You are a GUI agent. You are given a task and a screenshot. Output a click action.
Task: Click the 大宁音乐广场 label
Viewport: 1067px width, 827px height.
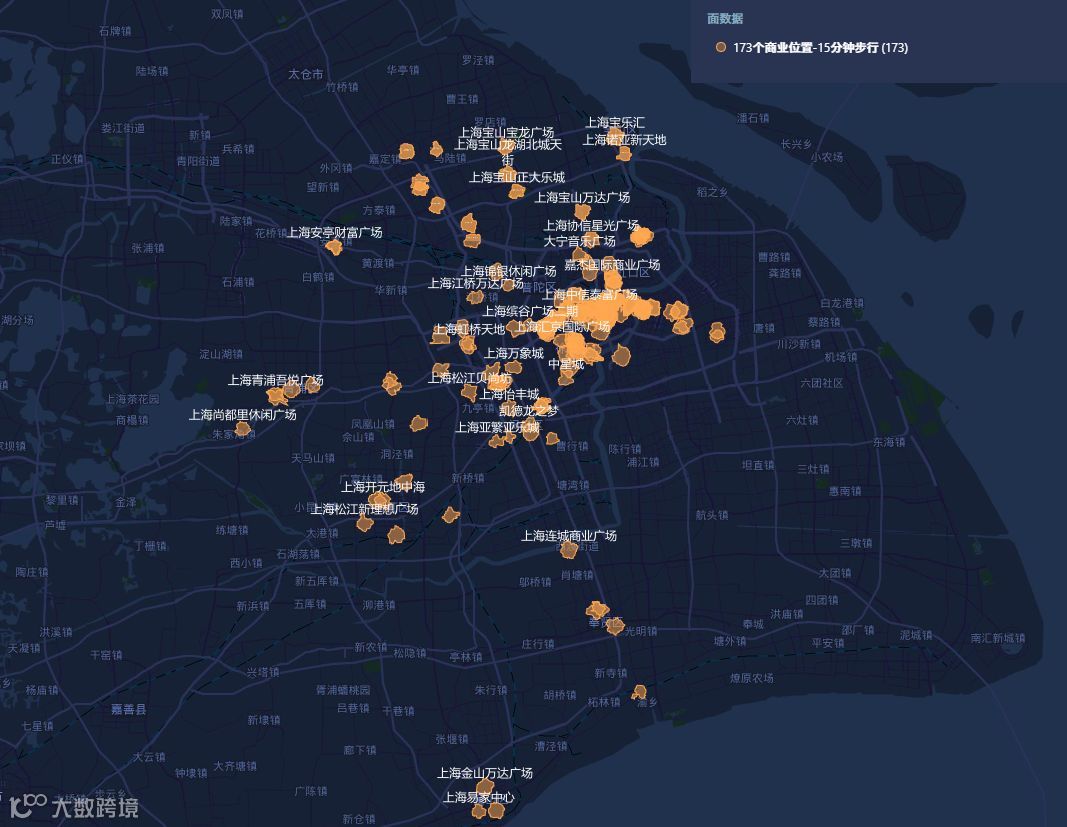tap(579, 241)
